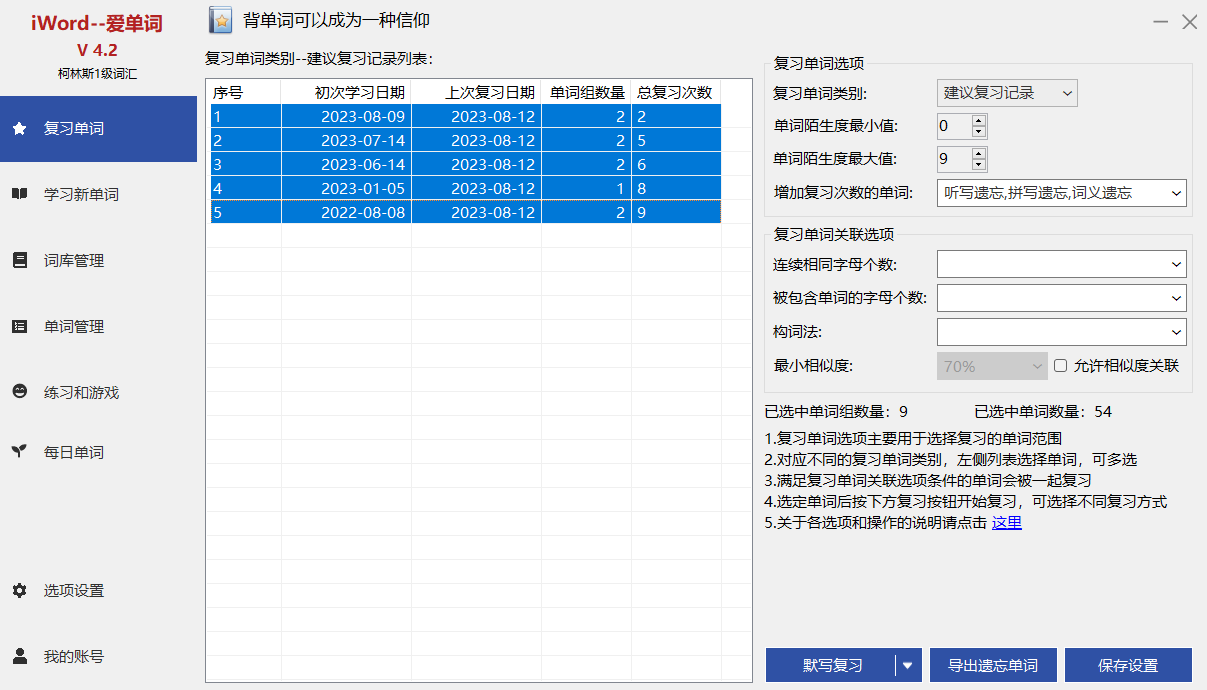Open the 构词法 dropdown list

click(x=1061, y=332)
